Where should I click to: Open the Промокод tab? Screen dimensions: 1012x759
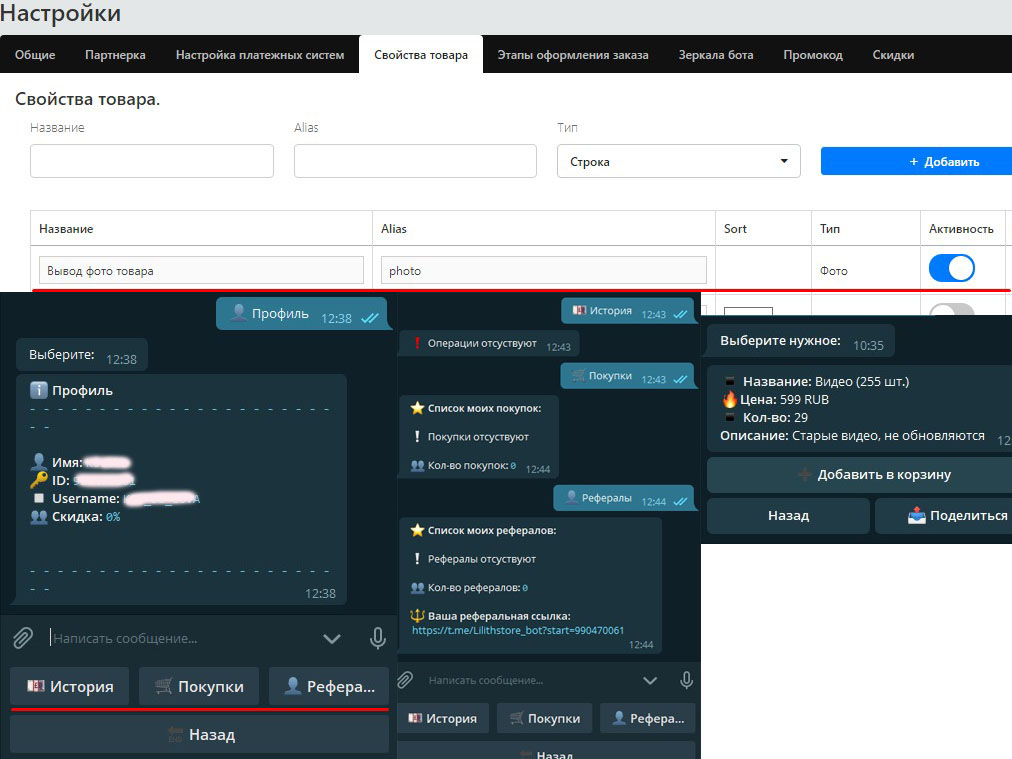[812, 55]
